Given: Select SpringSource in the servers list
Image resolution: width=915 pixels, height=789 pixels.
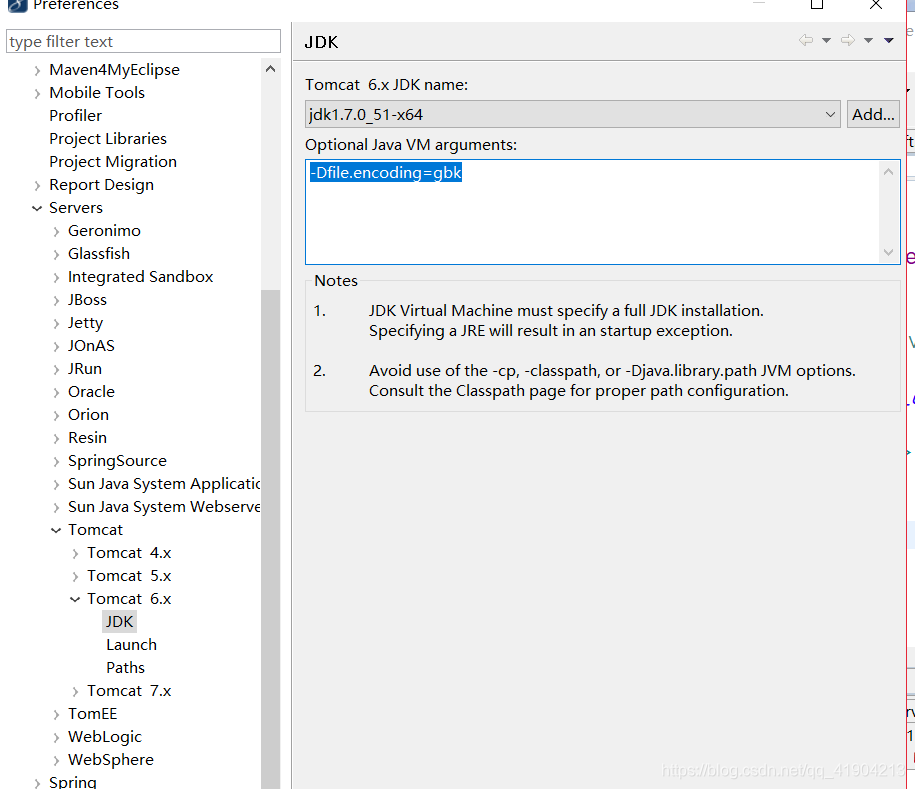Looking at the screenshot, I should [117, 461].
